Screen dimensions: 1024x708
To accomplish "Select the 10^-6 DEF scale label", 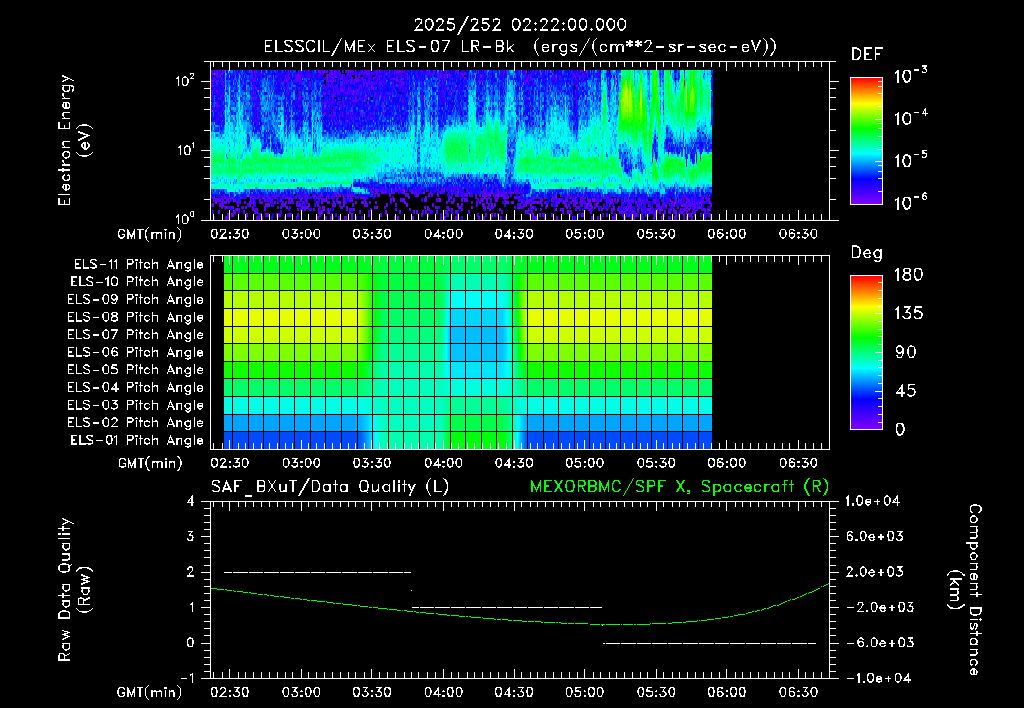I will click(x=910, y=202).
